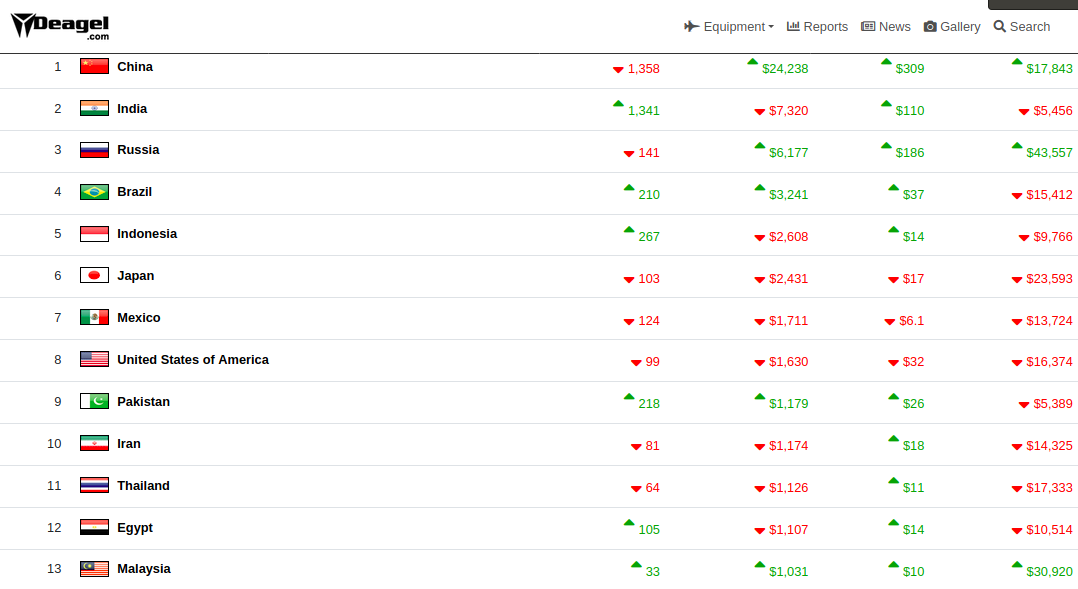Select the Thailand country name
Image resolution: width=1078 pixels, height=589 pixels.
pos(143,486)
